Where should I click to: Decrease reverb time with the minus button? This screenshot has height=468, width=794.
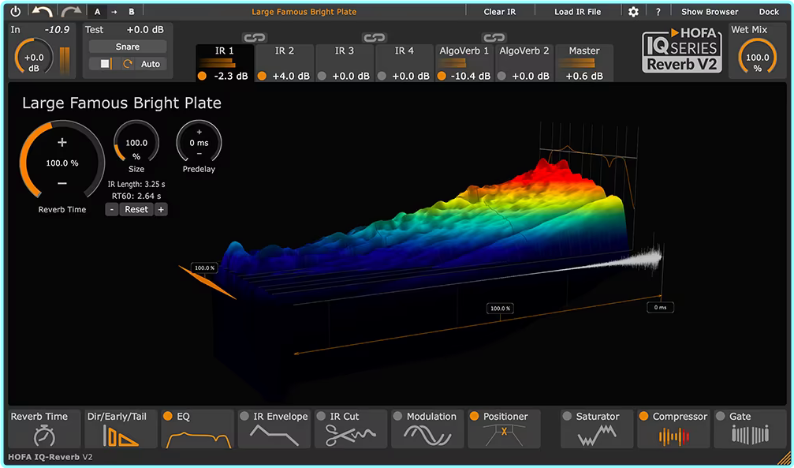(111, 209)
